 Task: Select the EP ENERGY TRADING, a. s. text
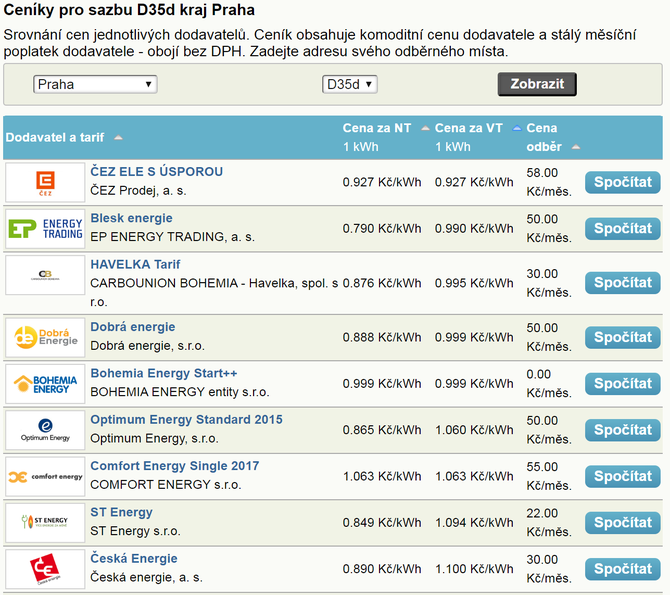[x=172, y=237]
